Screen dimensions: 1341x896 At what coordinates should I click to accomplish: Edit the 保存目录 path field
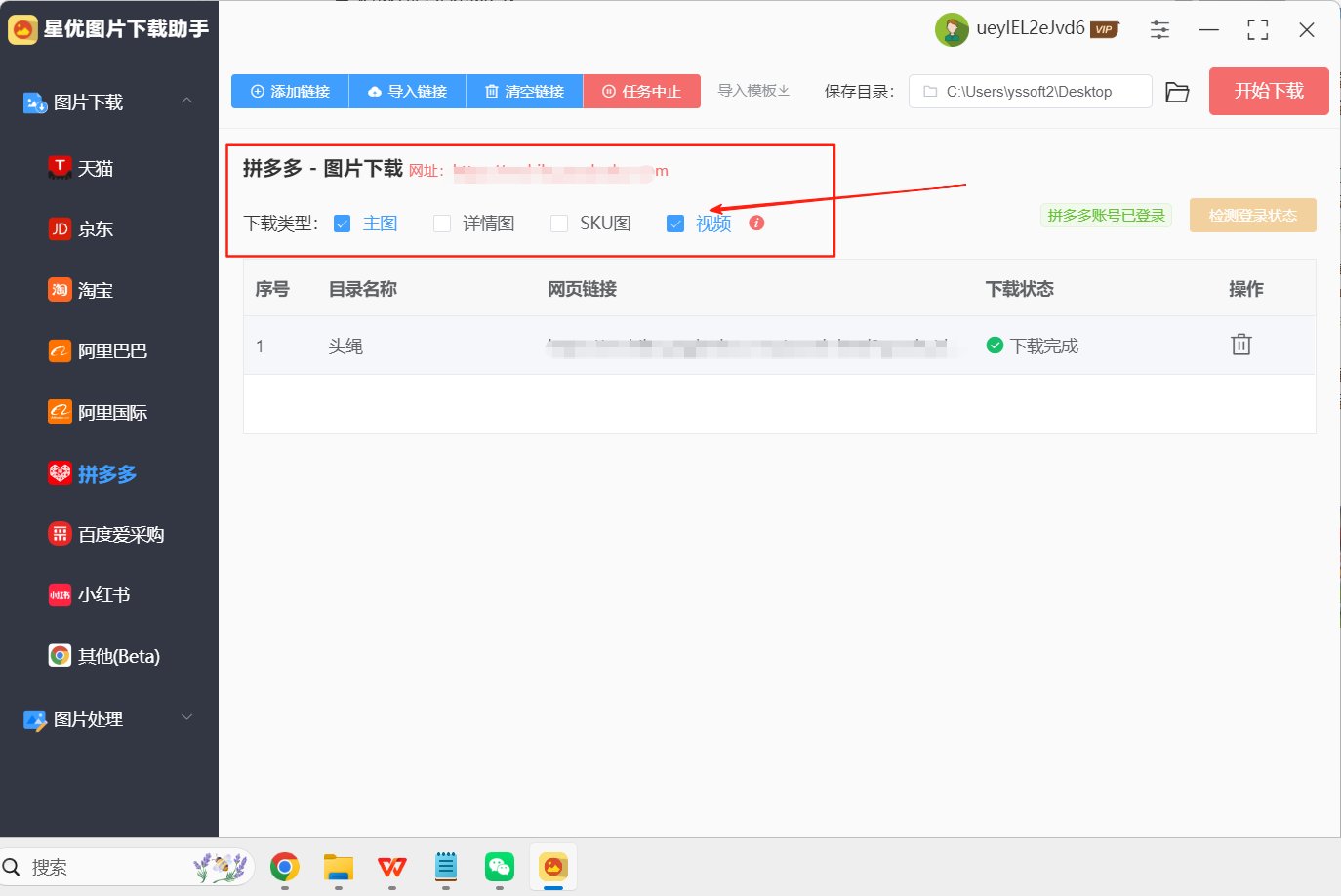point(1031,91)
